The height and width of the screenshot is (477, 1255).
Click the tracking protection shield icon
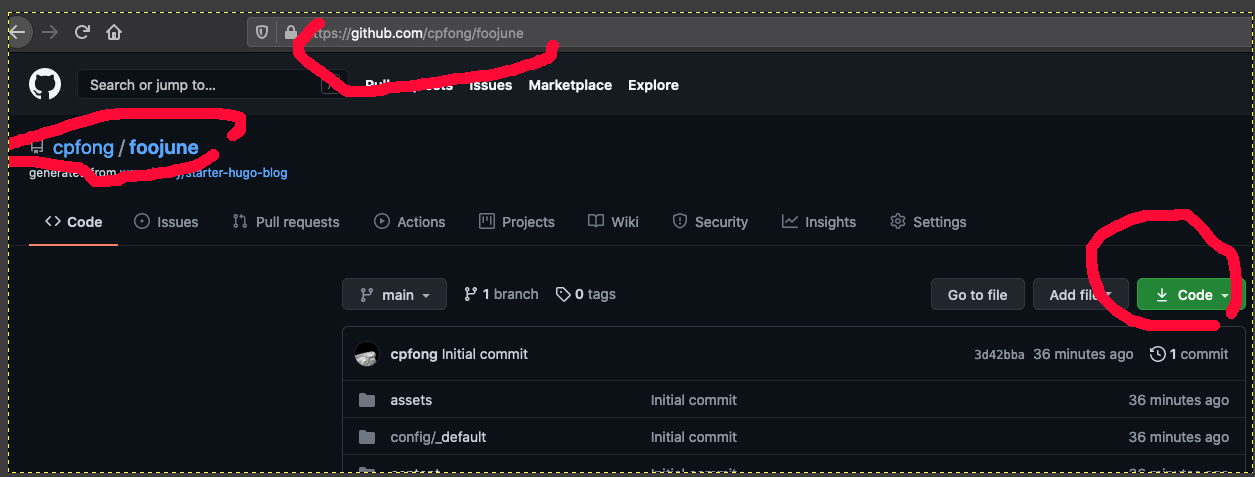[262, 33]
